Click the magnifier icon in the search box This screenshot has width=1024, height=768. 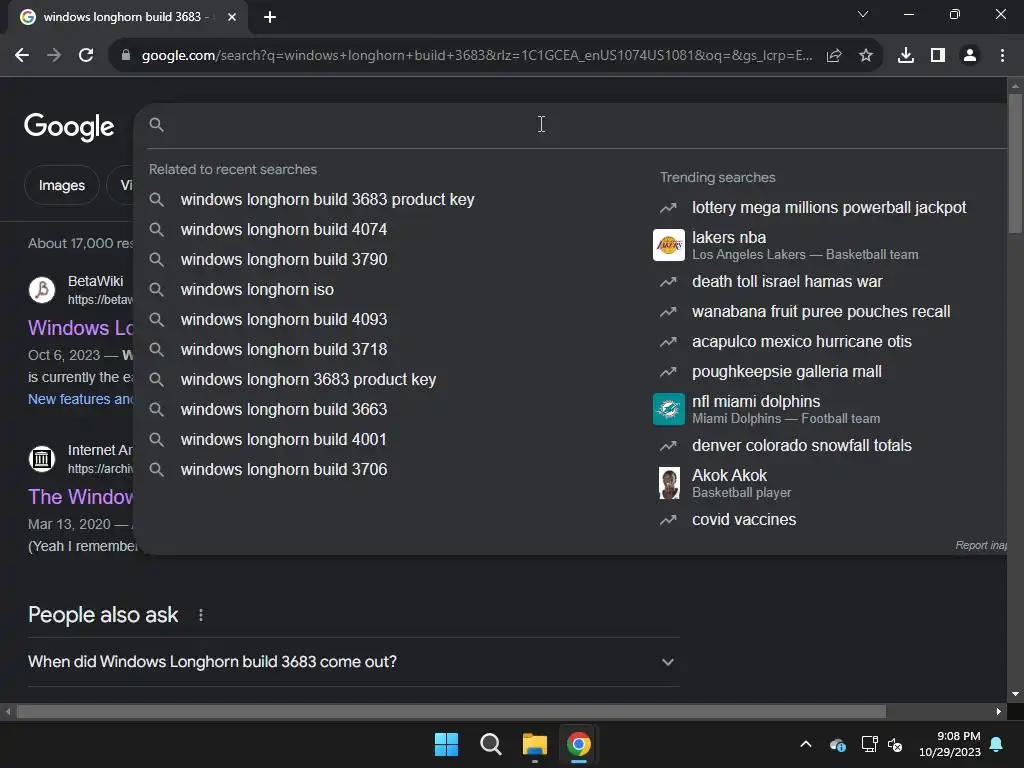[157, 125]
